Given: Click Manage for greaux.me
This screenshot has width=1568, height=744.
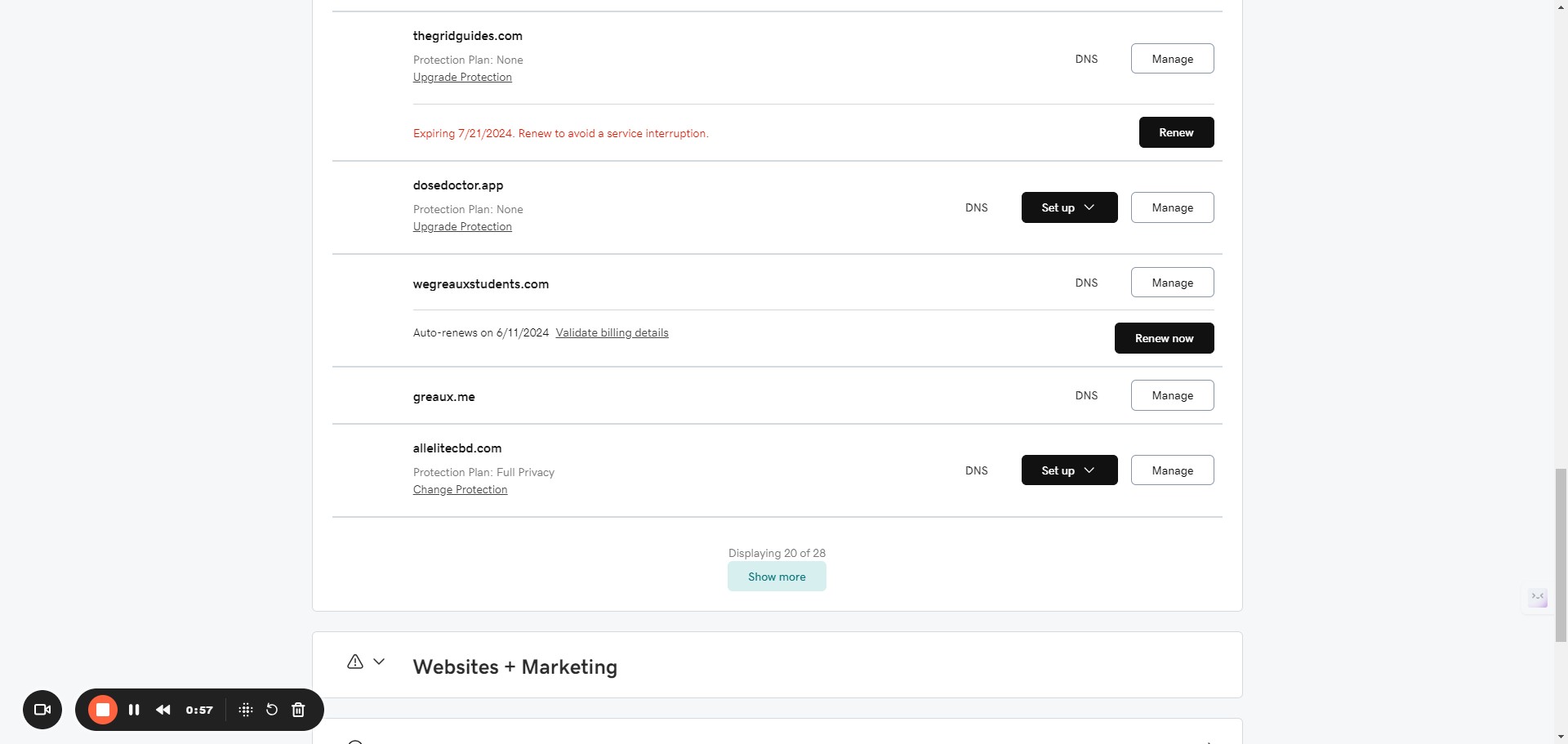Looking at the screenshot, I should tap(1172, 395).
